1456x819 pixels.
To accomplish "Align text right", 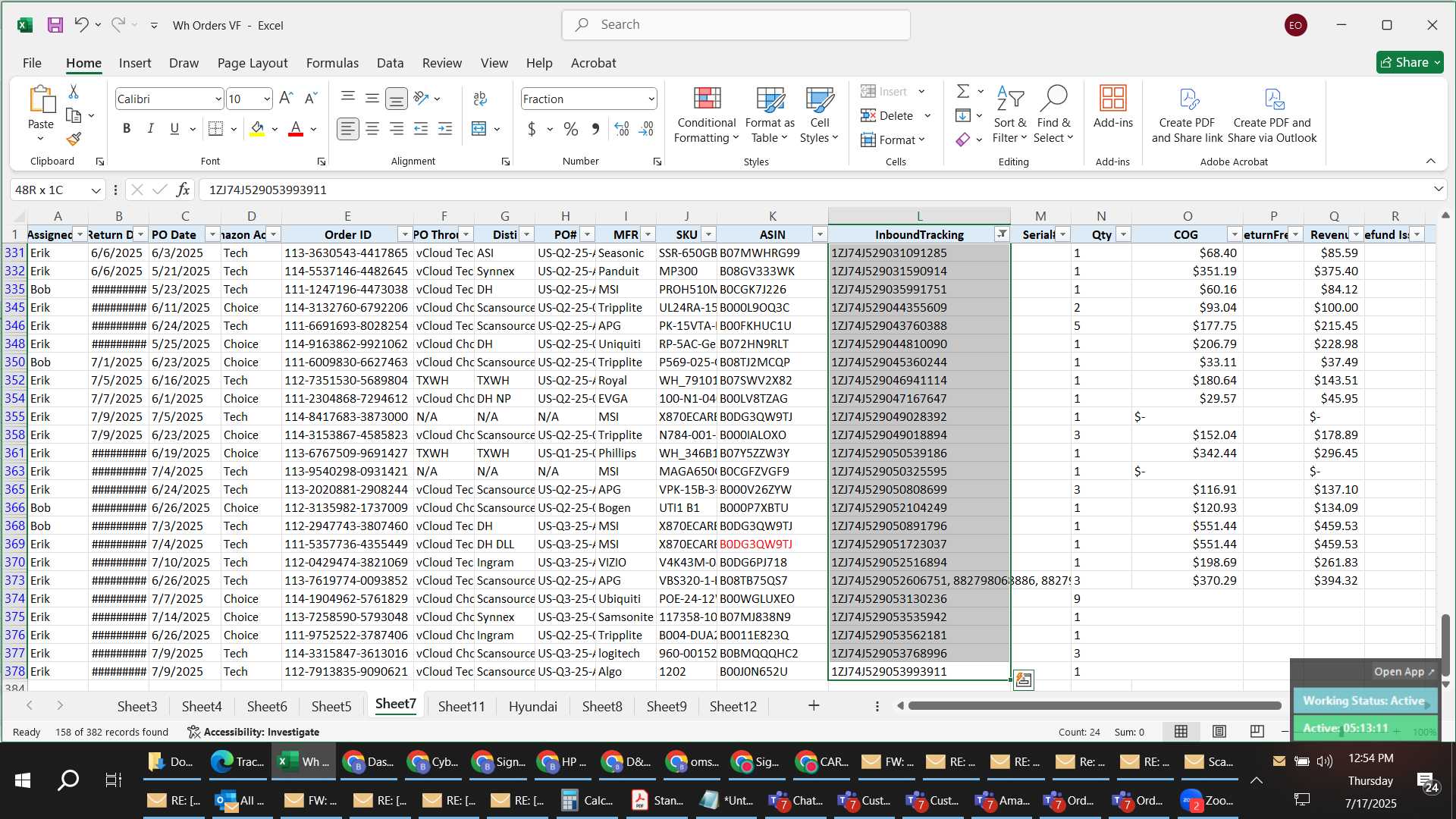I will [397, 129].
